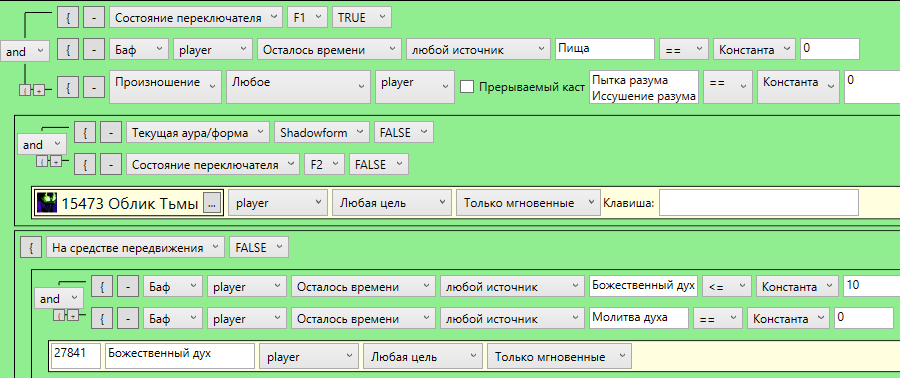Open Константа dropdown on the Молитва духа row
This screenshot has height=378, width=900.
789,318
